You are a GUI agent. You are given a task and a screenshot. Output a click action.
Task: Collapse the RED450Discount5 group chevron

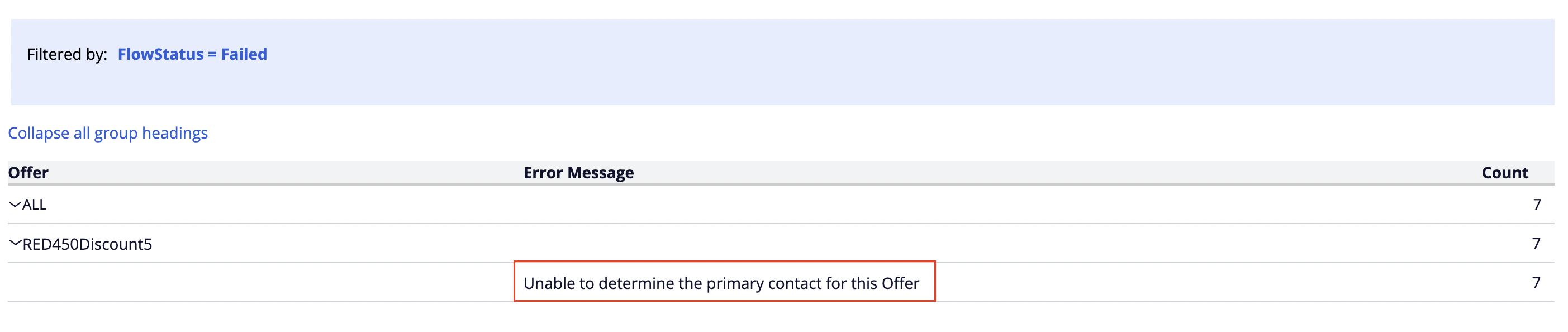15,244
